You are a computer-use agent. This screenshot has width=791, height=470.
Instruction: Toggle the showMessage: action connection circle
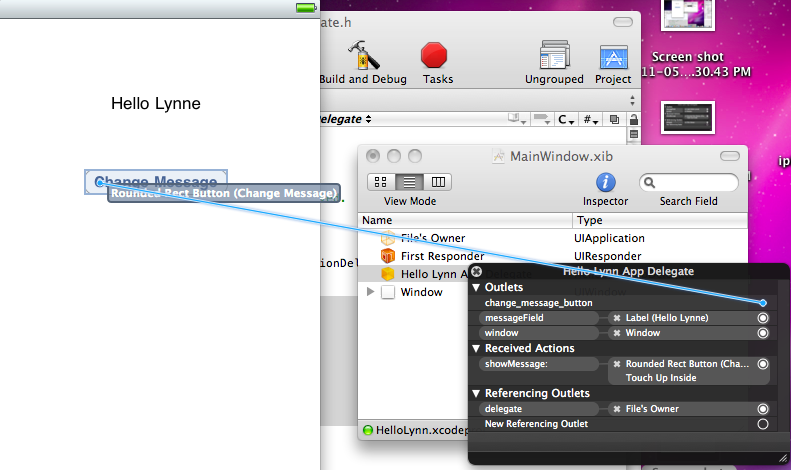pos(763,364)
